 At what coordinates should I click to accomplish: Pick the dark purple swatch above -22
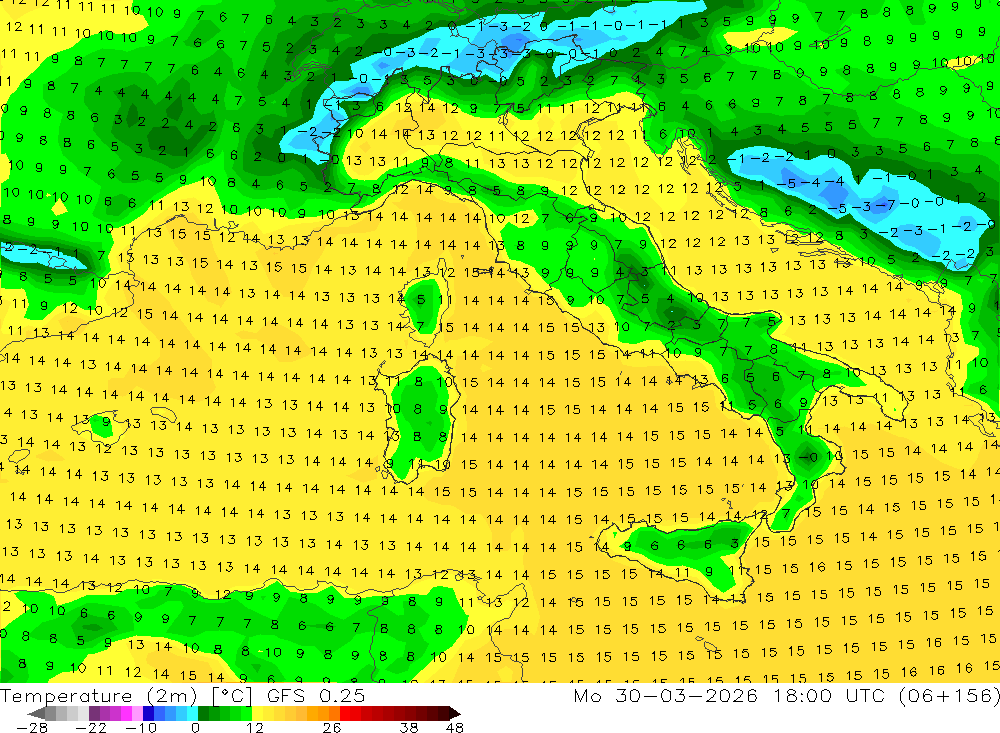(x=94, y=713)
